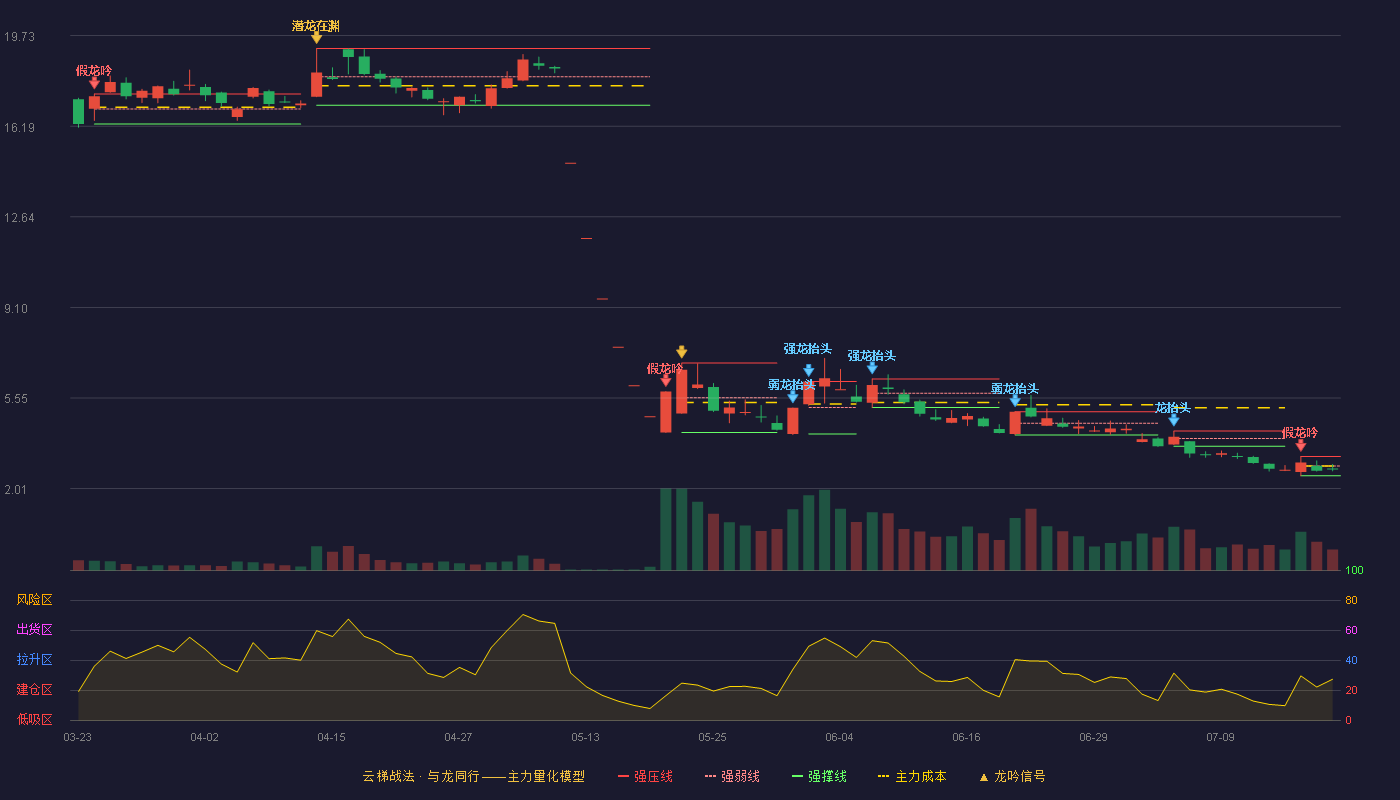
Task: Click the 03-23 date label
Action: 77,737
